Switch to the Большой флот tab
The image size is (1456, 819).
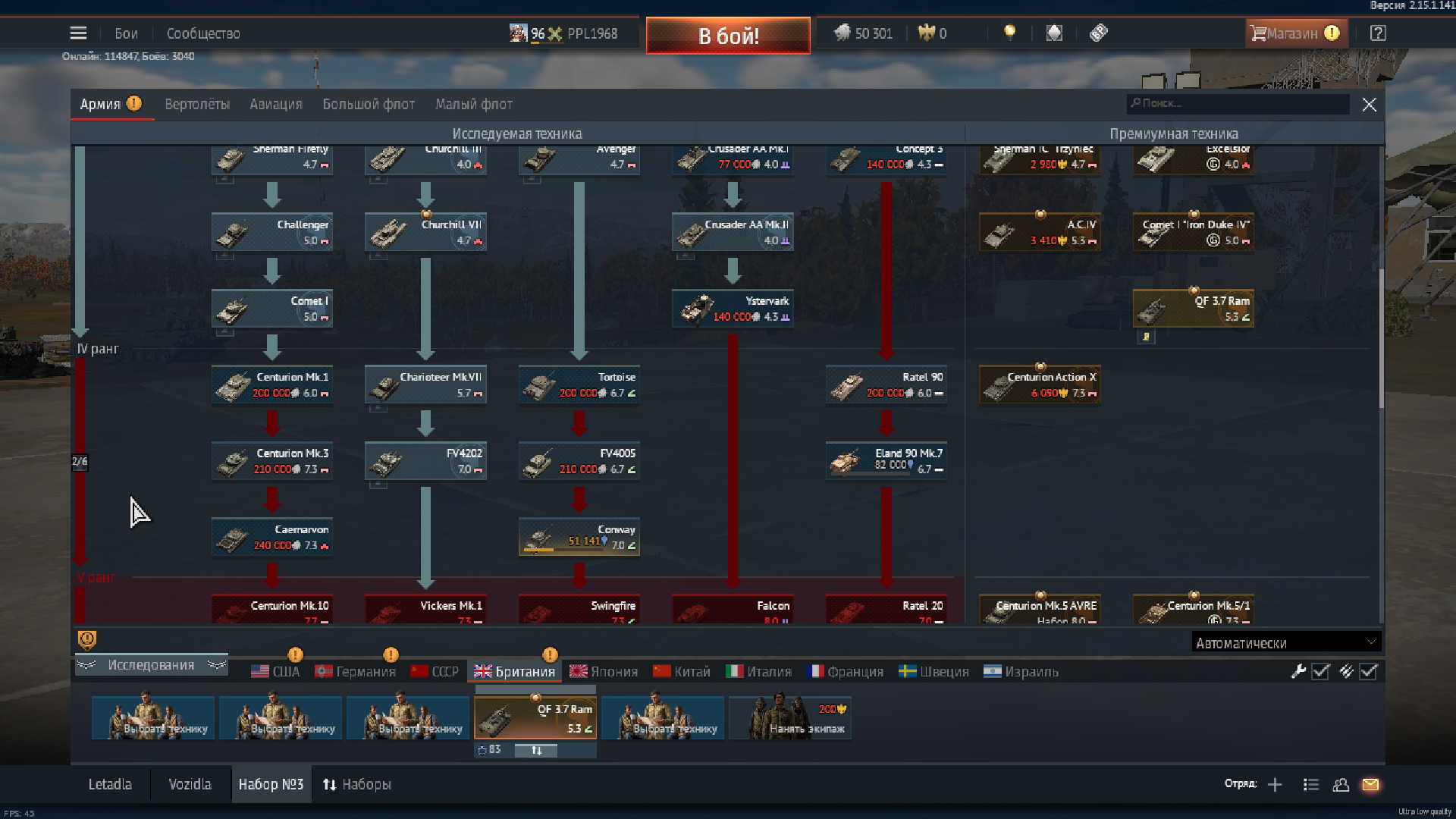coord(369,104)
